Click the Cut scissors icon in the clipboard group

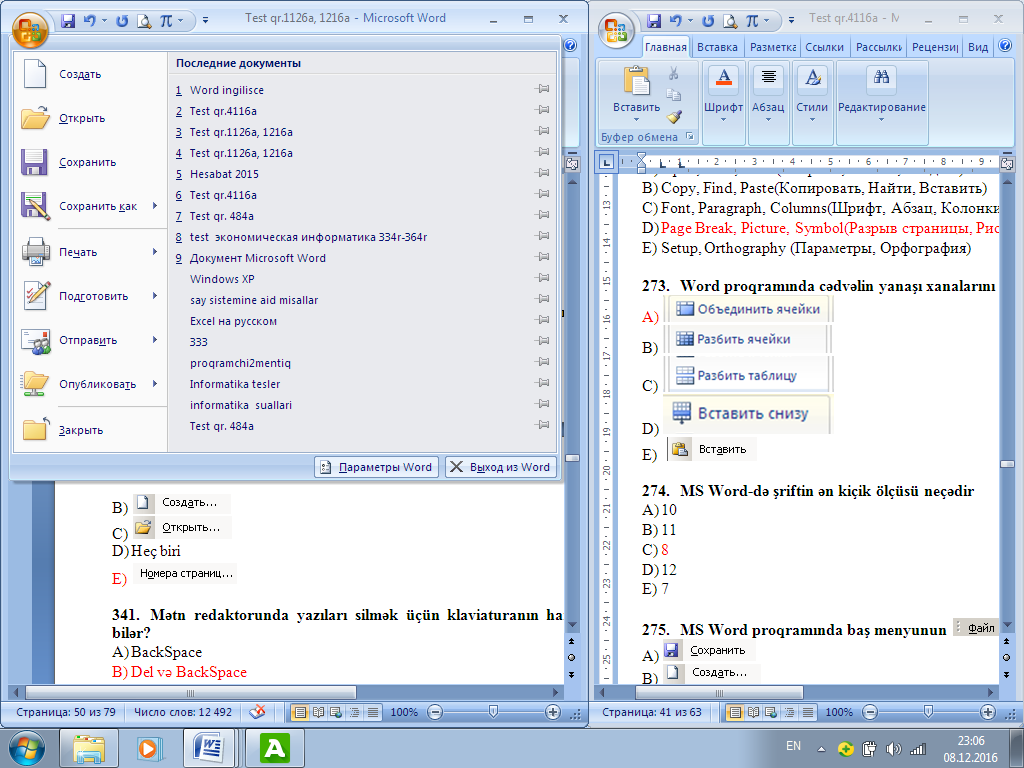click(x=674, y=73)
